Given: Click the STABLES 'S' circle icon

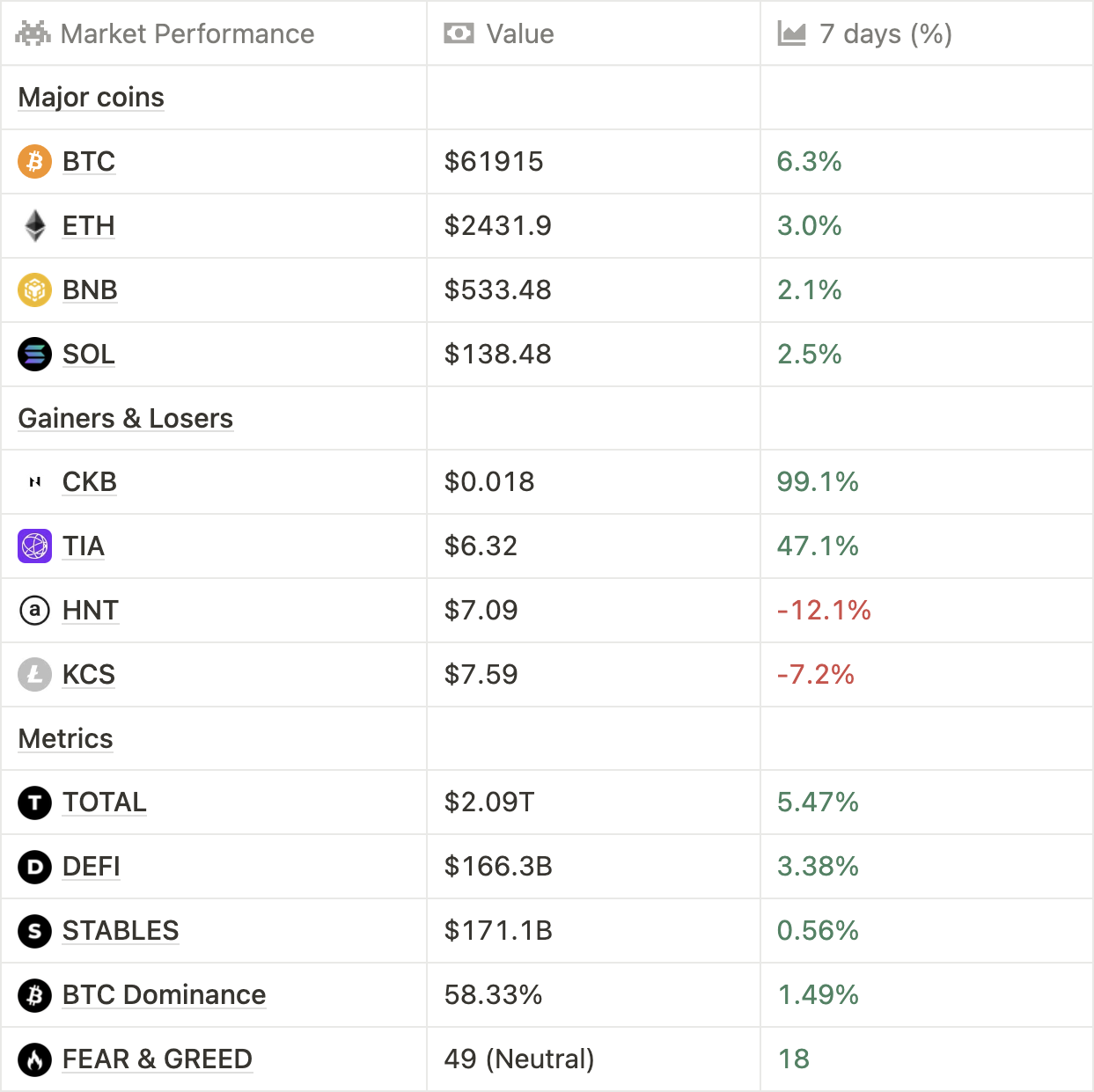Looking at the screenshot, I should point(35,931).
